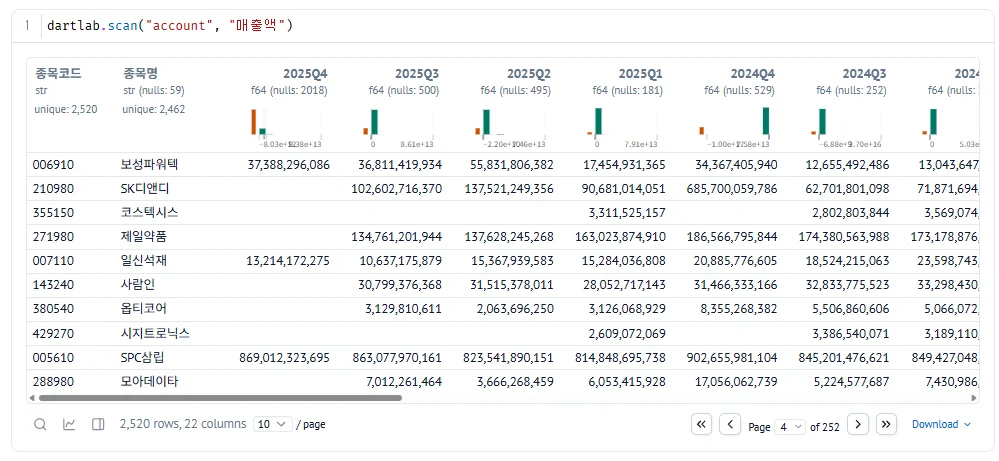Viewport: 999px width, 461px height.
Task: Expand the Download menu
Action: [941, 424]
